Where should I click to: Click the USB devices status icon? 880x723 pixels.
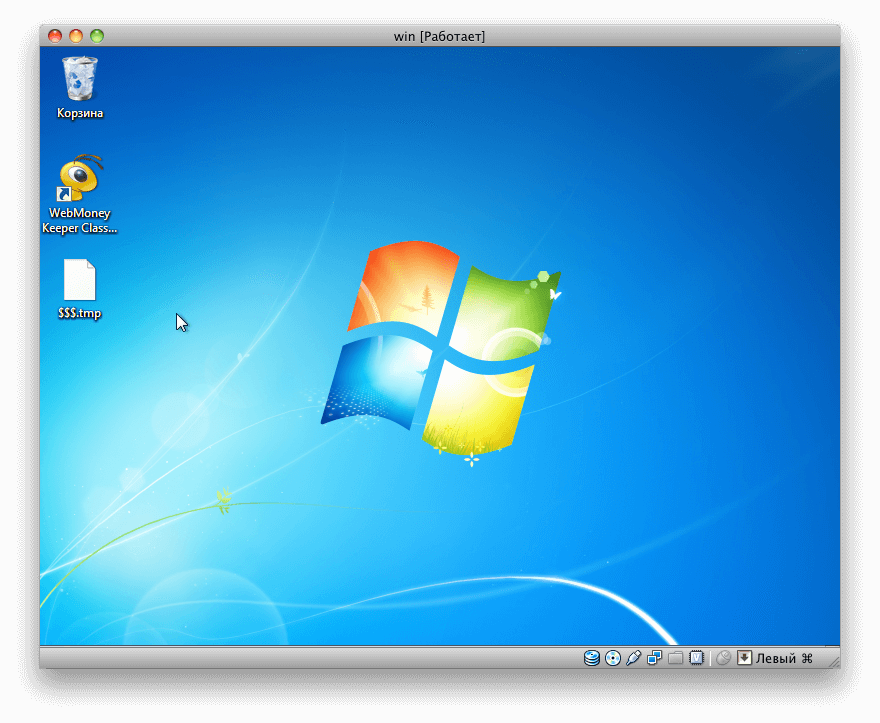coord(634,658)
